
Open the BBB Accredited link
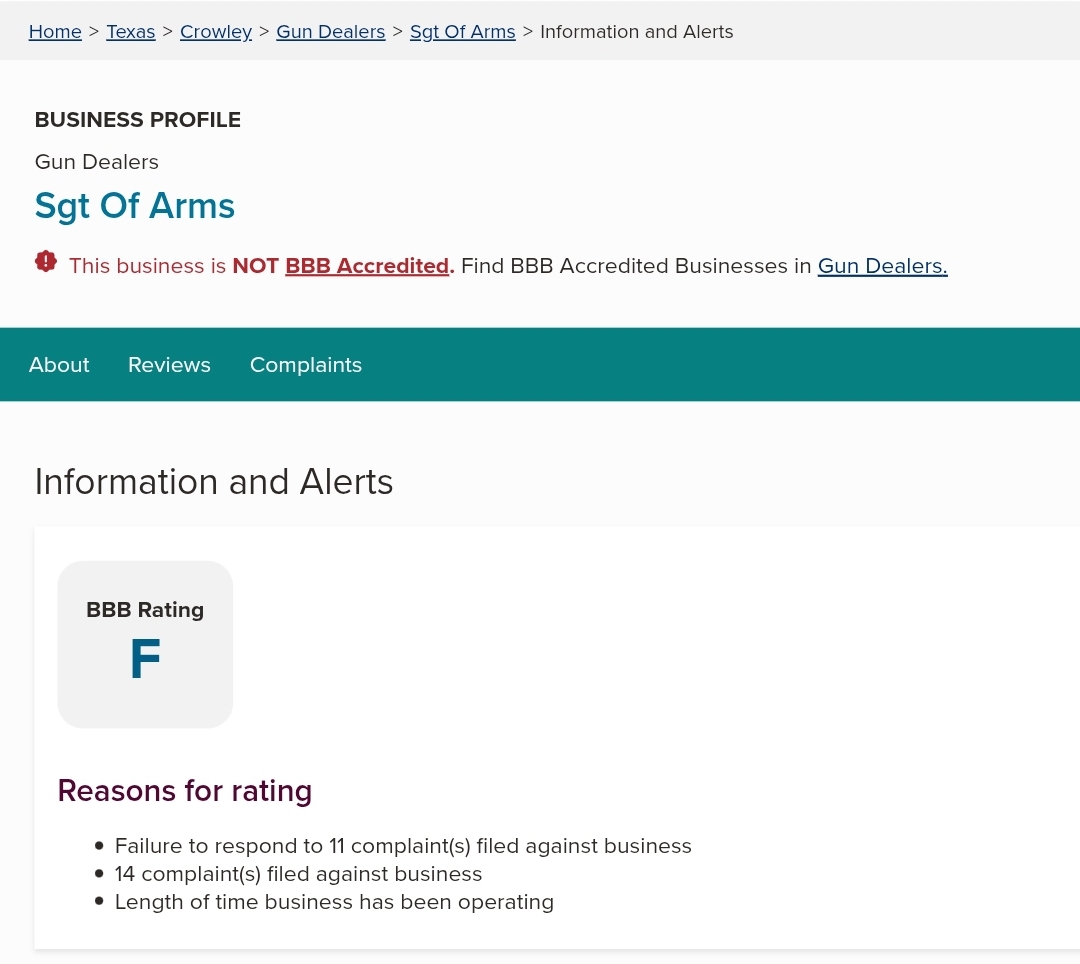click(367, 266)
